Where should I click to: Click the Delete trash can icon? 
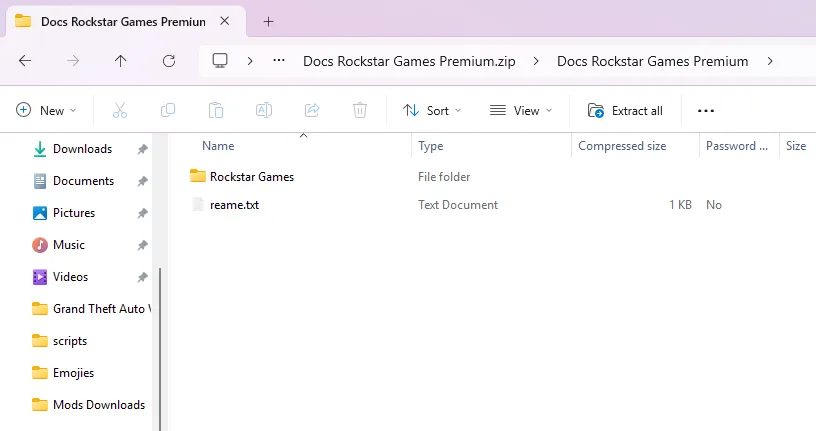(360, 110)
